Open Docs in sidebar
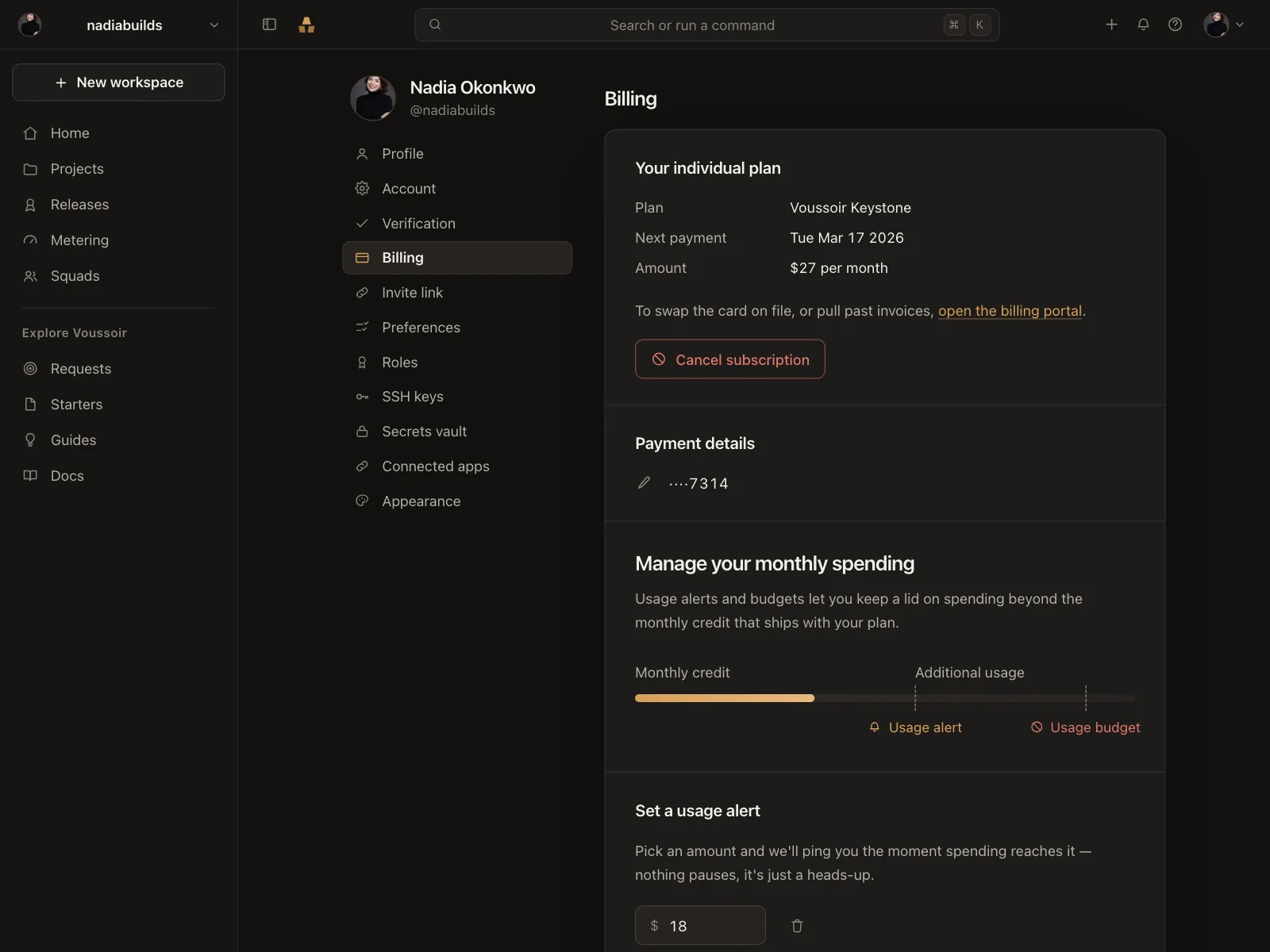 tap(118, 476)
